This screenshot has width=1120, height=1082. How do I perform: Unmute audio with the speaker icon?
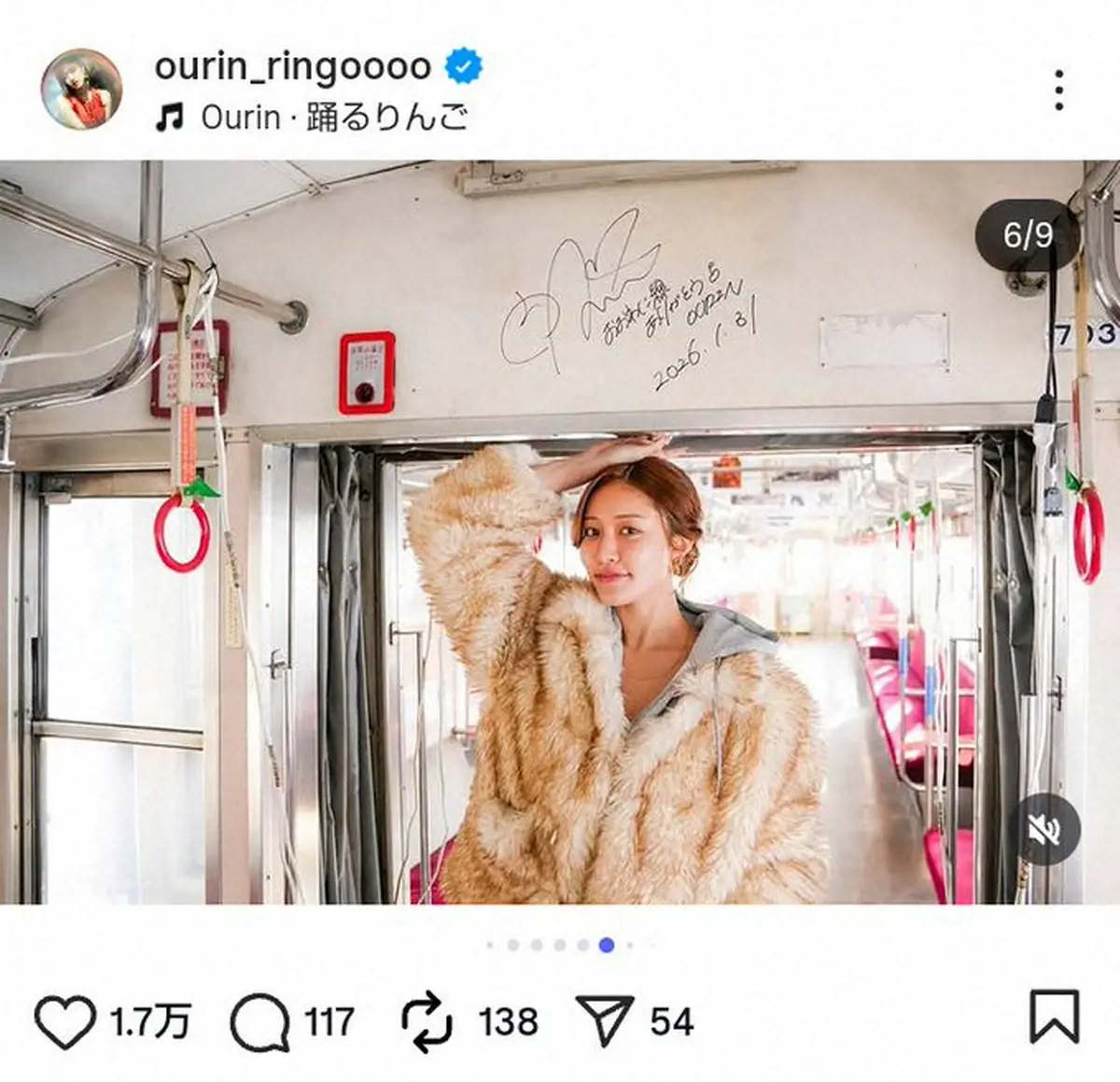click(1044, 830)
